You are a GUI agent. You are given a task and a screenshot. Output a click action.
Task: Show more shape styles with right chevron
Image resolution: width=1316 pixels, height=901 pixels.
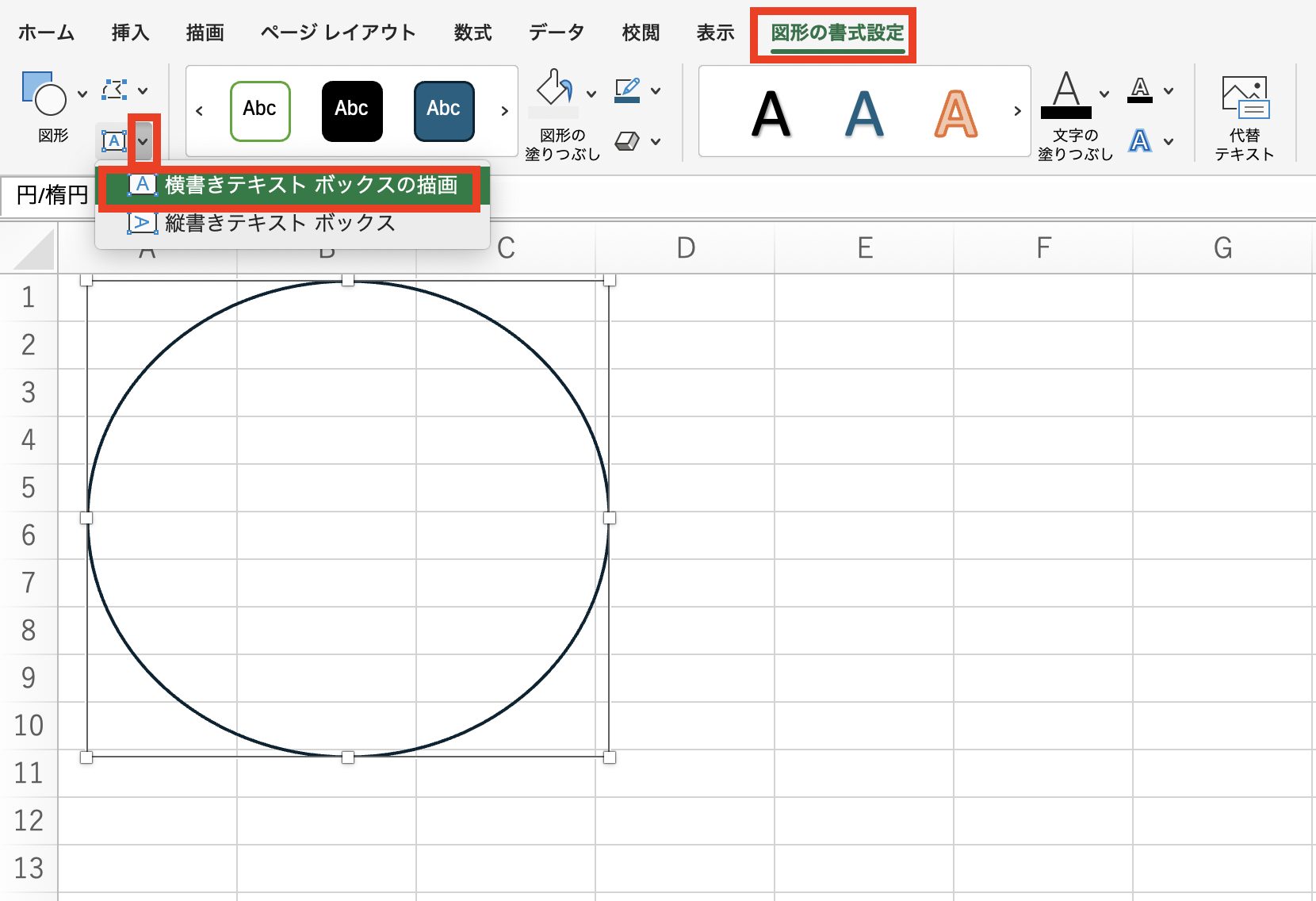(504, 111)
